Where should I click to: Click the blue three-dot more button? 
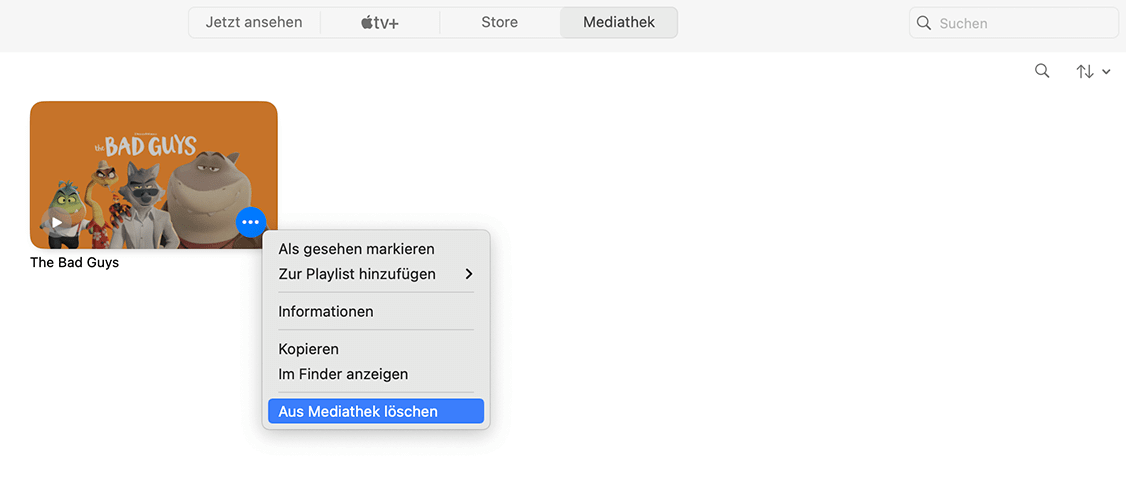250,221
